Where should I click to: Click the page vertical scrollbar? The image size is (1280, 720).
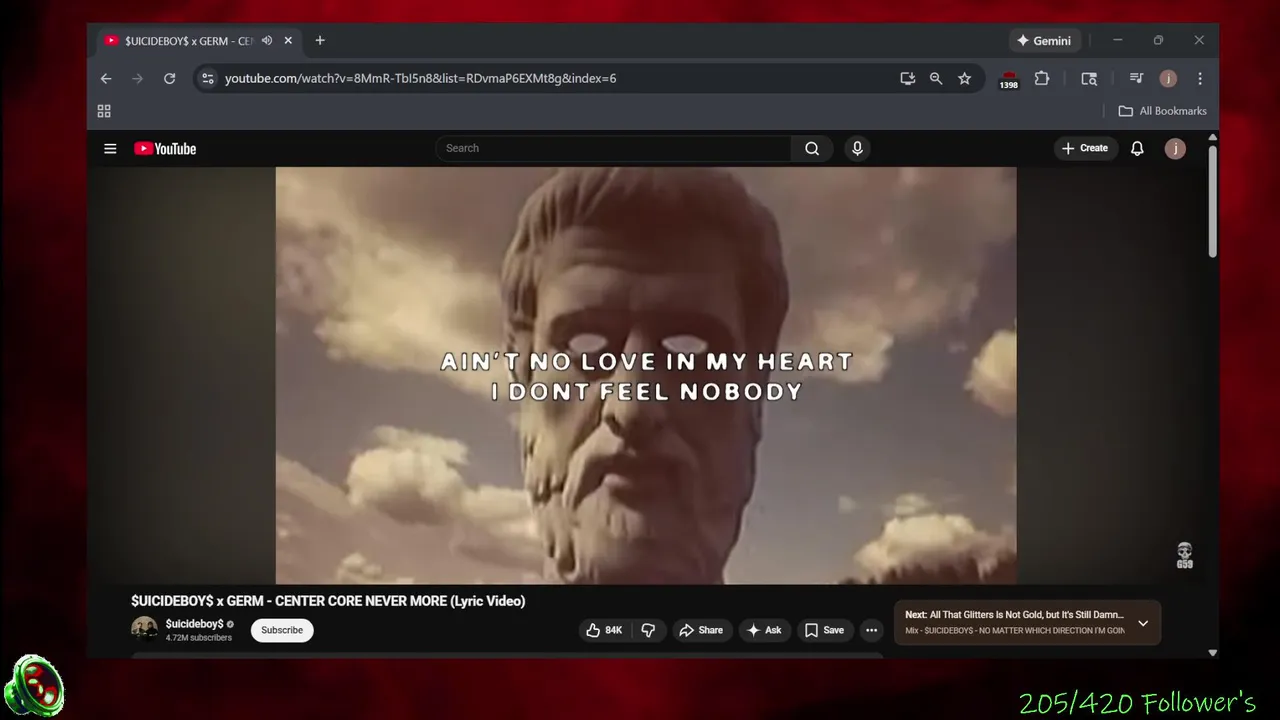[1213, 203]
